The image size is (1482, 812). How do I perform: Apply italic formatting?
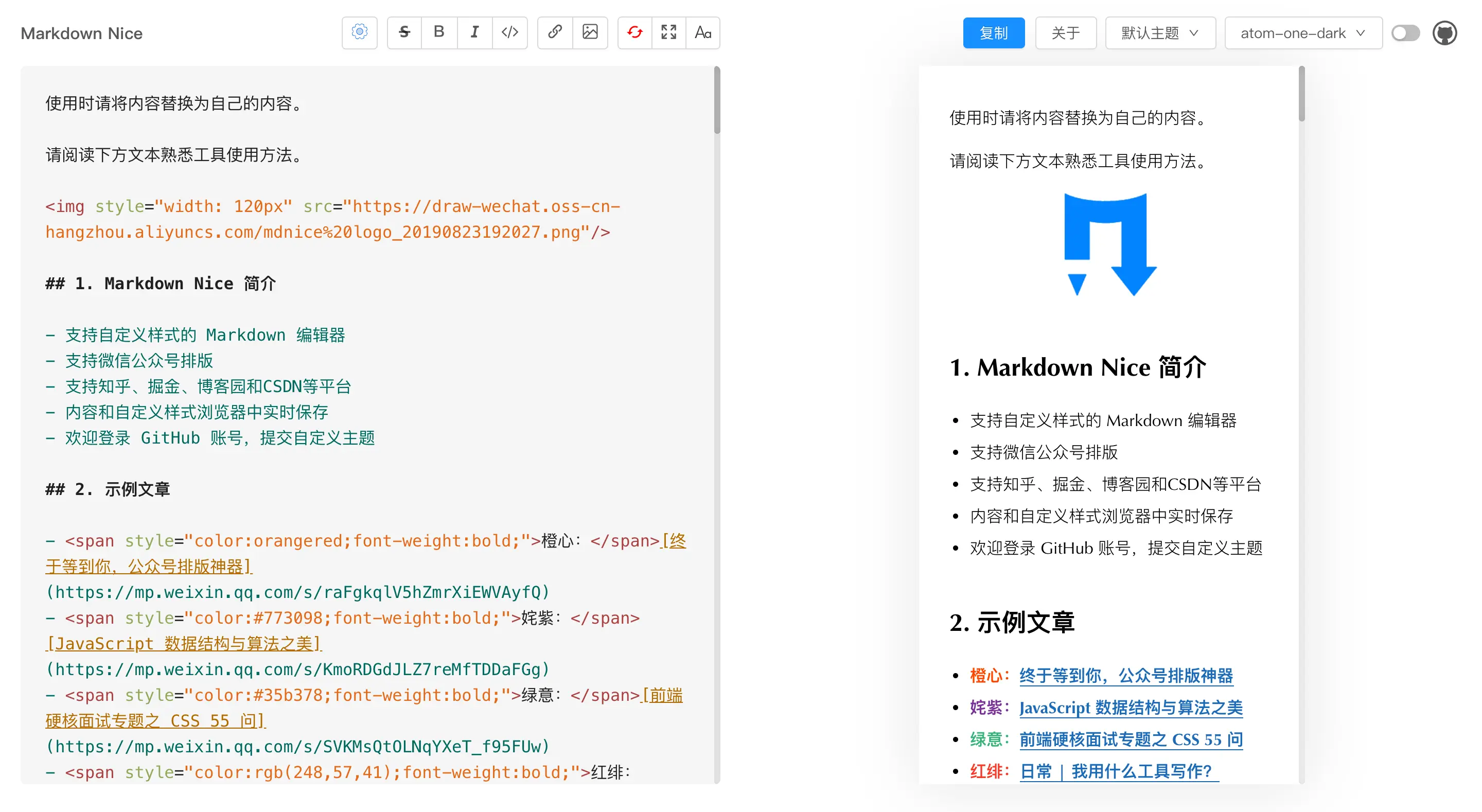click(474, 32)
